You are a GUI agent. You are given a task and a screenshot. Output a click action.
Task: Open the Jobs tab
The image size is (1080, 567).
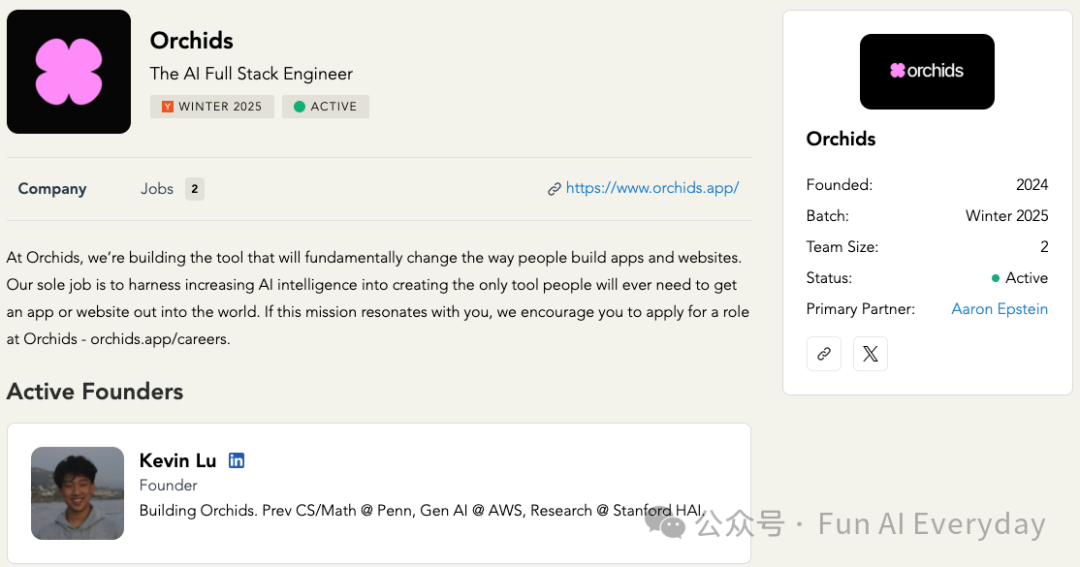(x=157, y=189)
